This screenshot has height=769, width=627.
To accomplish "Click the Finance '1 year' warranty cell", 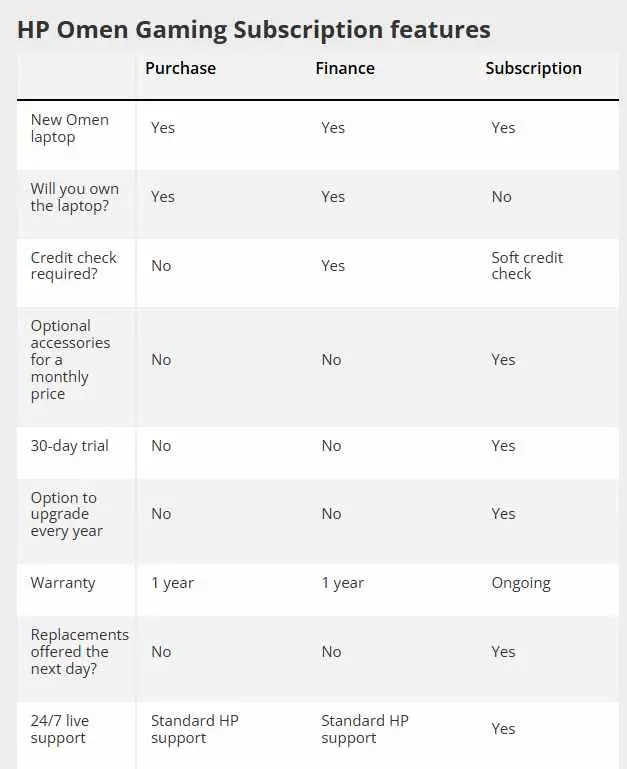I will 343,583.
